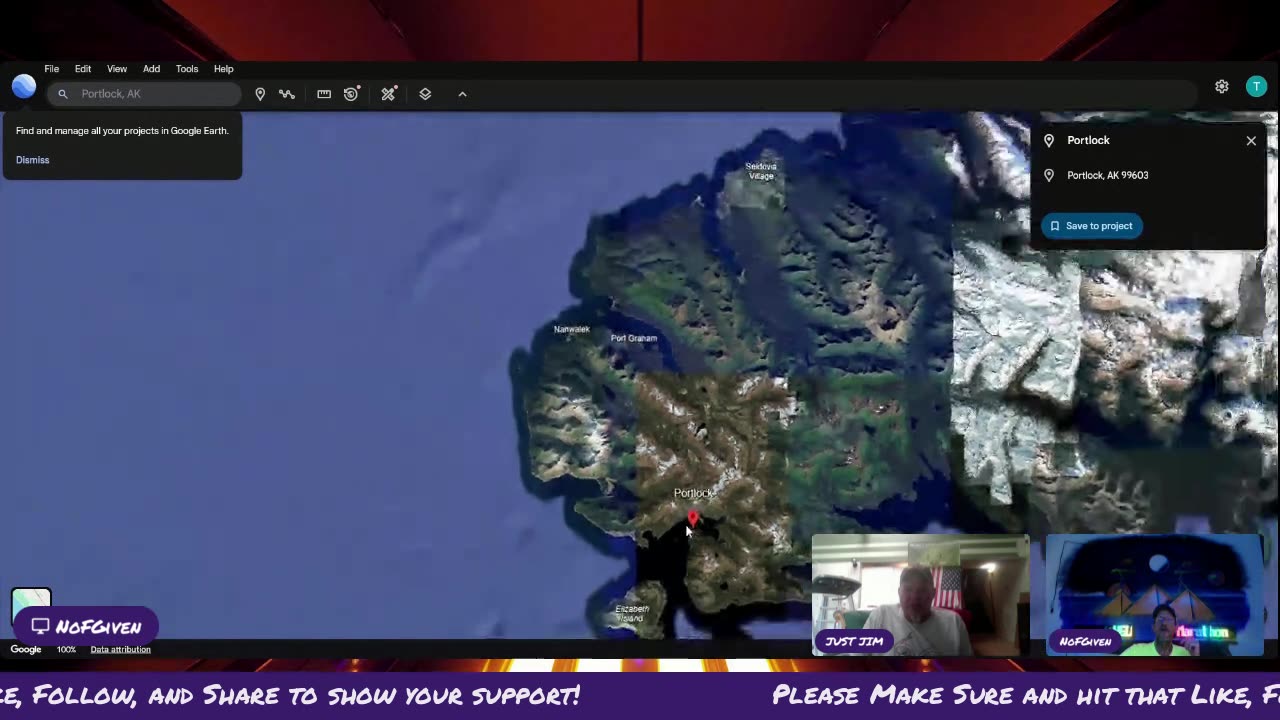This screenshot has width=1280, height=720.
Task: Click the Seldovia Village map label
Action: [761, 171]
